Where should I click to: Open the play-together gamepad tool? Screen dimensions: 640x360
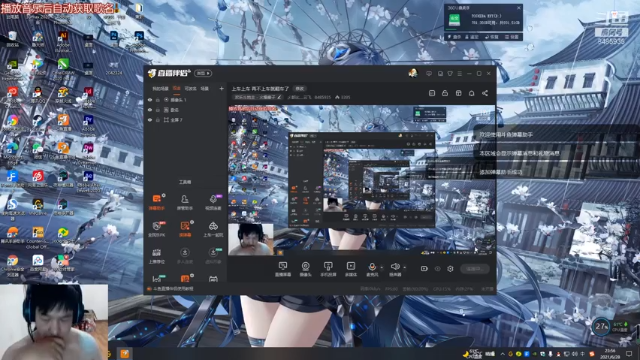(x=213, y=229)
